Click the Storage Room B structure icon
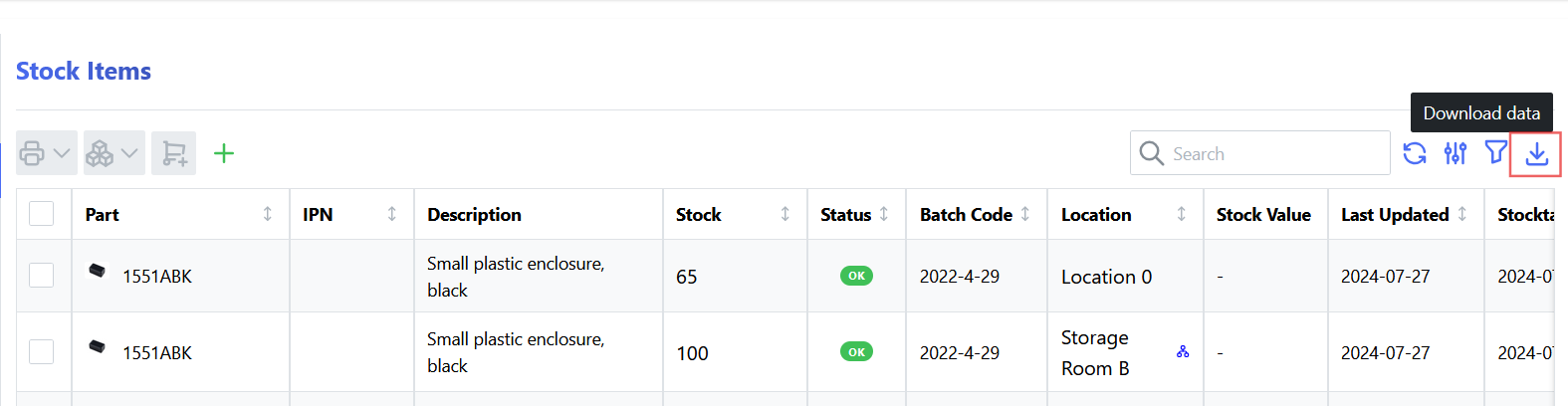The width and height of the screenshot is (1568, 406). 1183,352
